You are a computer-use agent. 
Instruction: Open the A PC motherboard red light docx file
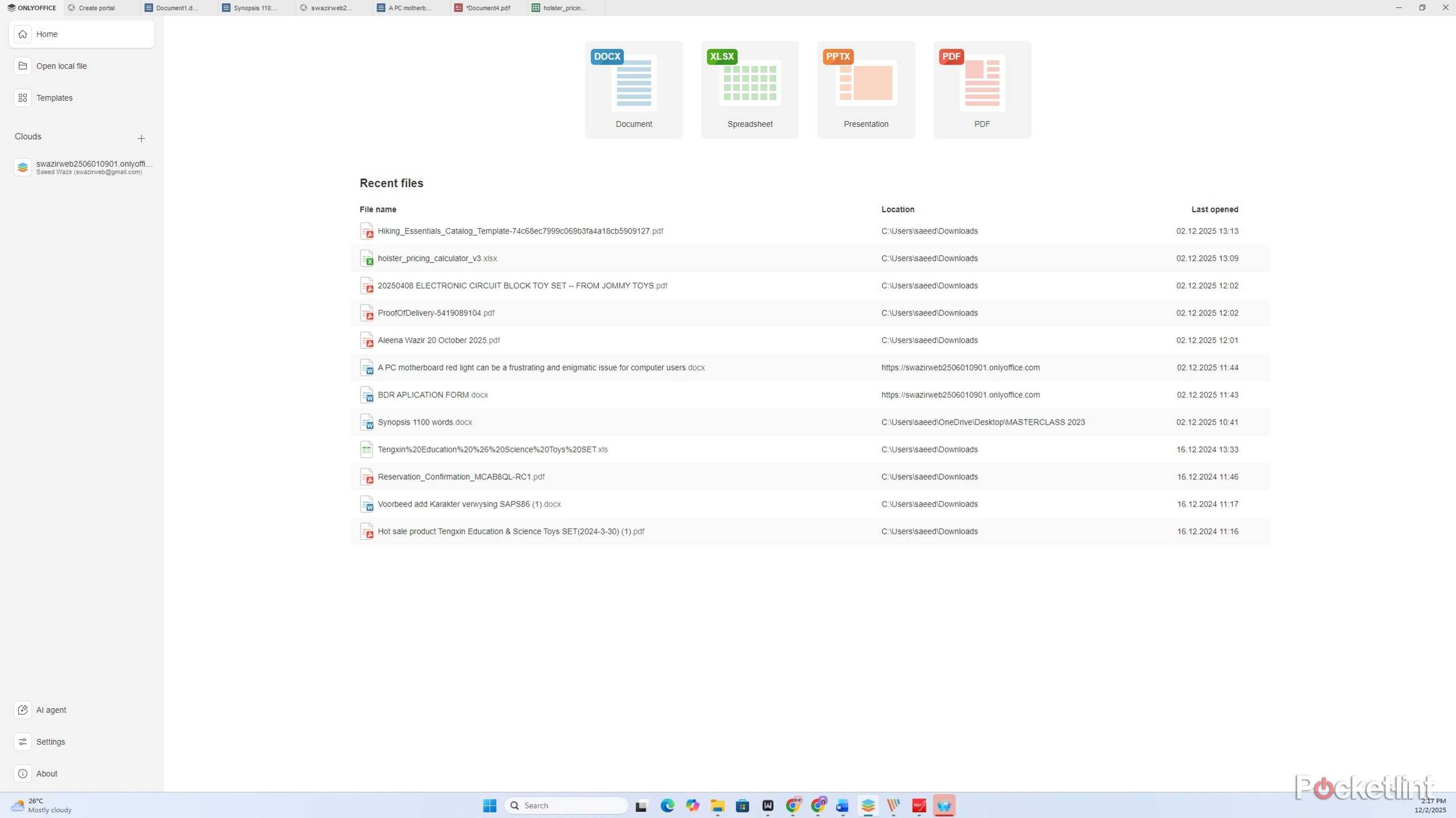tap(810, 367)
